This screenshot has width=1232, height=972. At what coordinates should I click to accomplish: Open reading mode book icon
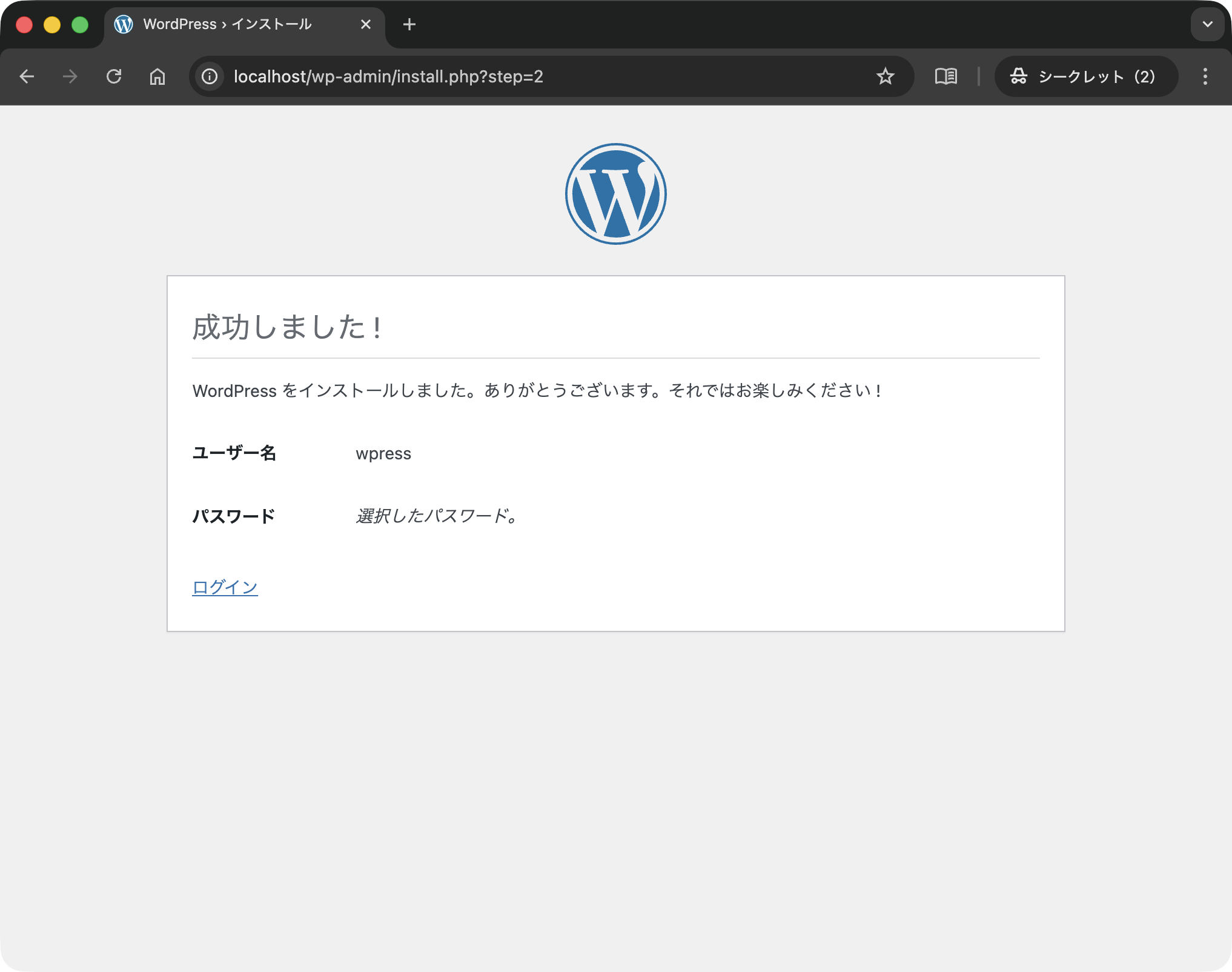pyautogui.click(x=946, y=76)
